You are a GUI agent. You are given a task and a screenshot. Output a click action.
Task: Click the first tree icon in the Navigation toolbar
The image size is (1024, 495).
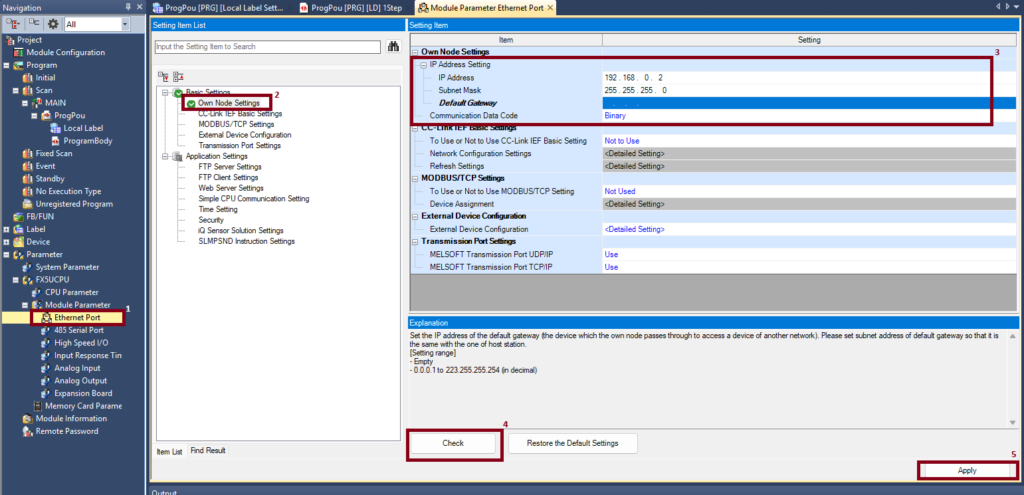tap(11, 23)
